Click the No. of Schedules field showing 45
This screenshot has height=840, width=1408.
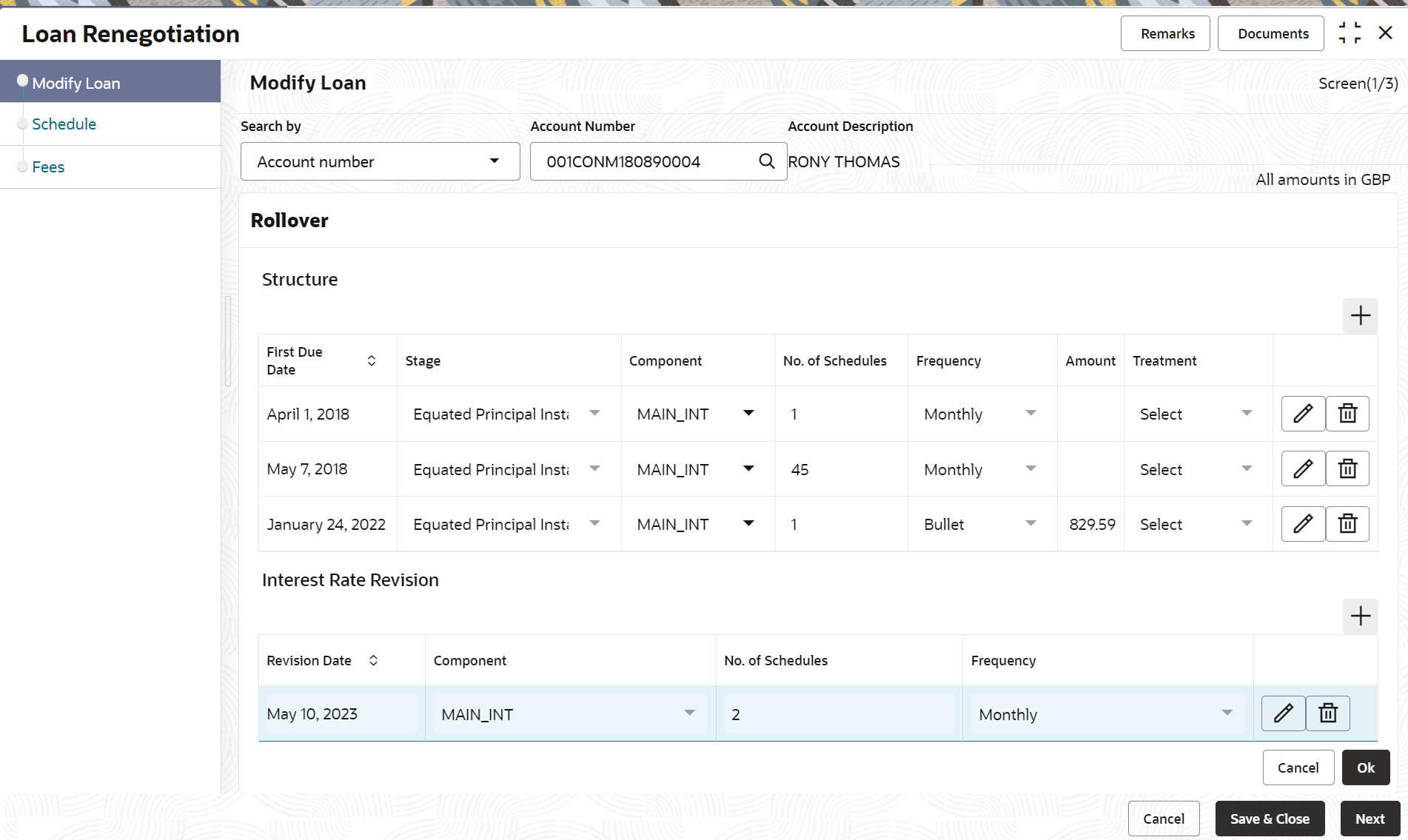pyautogui.click(x=840, y=469)
